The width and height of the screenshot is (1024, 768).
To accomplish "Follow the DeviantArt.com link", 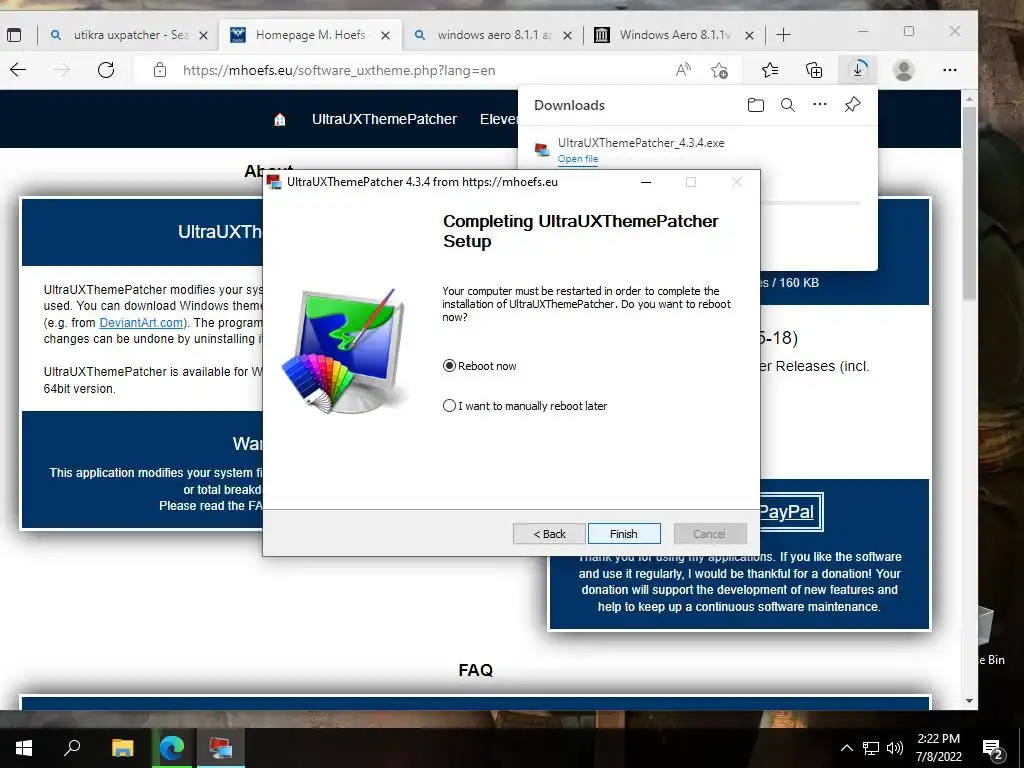I will tap(141, 323).
